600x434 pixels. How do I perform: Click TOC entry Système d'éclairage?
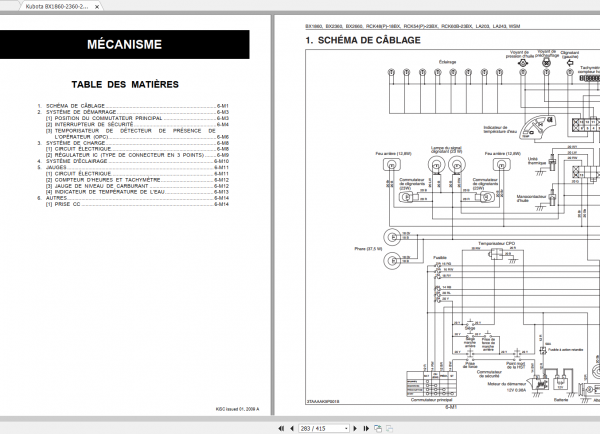pos(133,161)
